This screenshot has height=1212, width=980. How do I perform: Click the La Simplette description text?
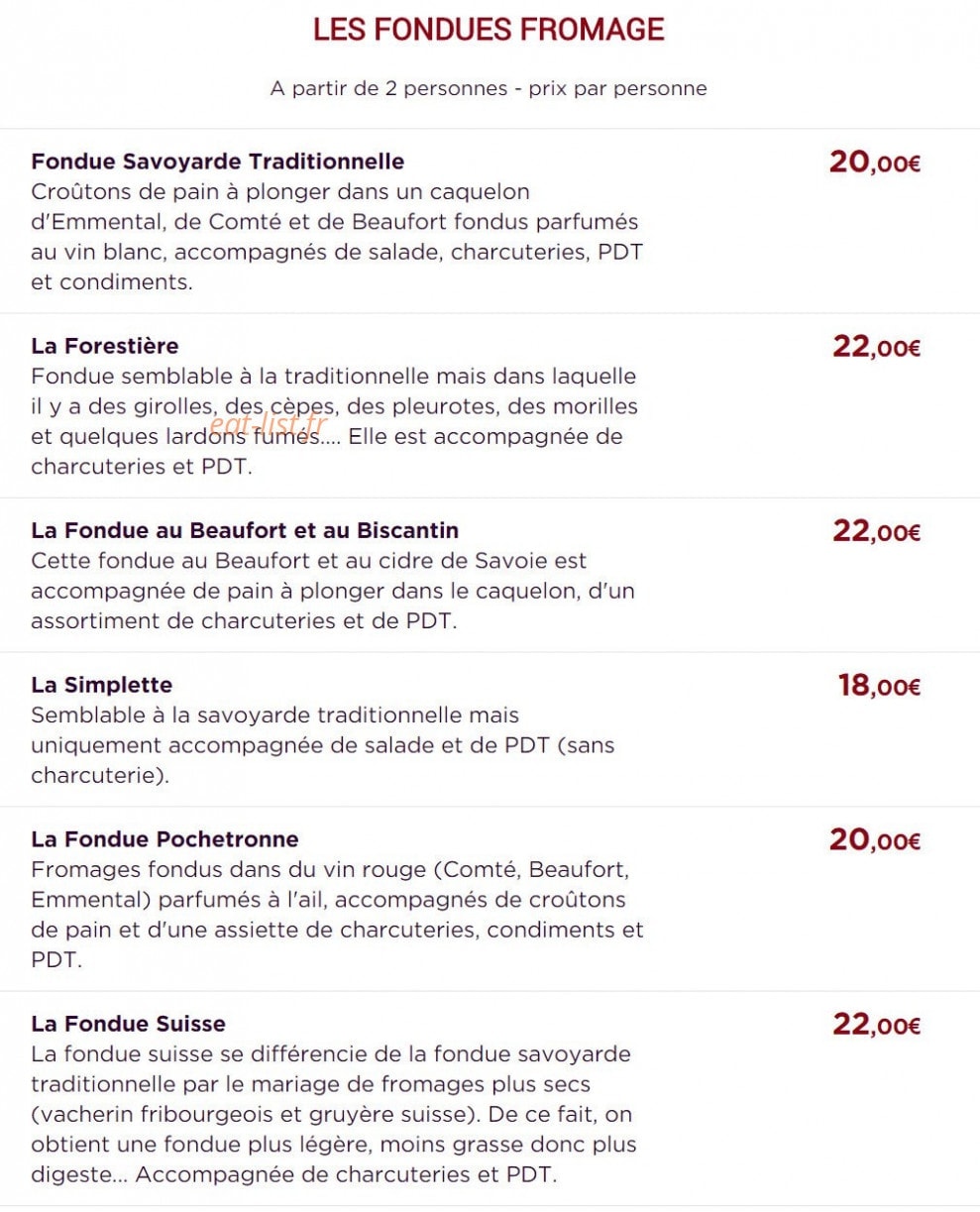323,745
